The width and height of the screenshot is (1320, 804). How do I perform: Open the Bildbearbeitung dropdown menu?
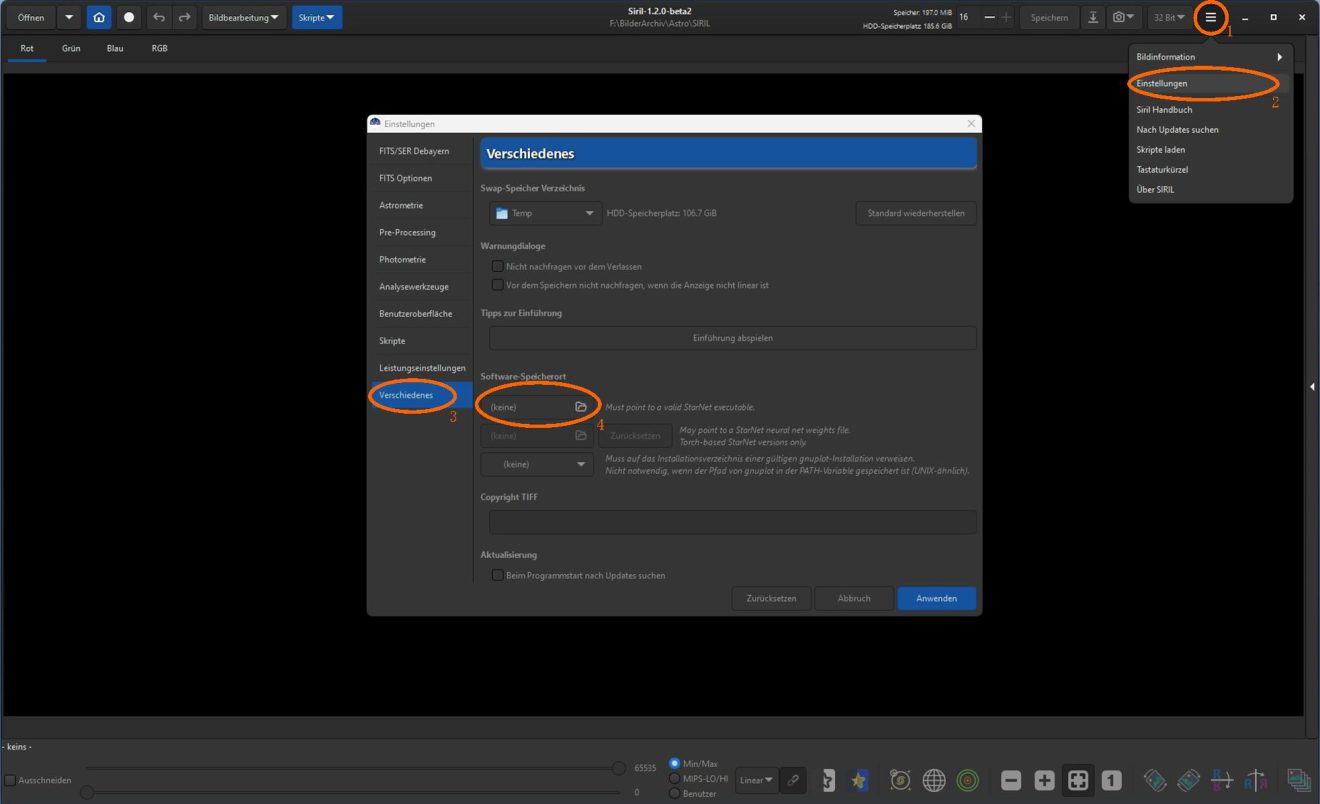pos(244,17)
